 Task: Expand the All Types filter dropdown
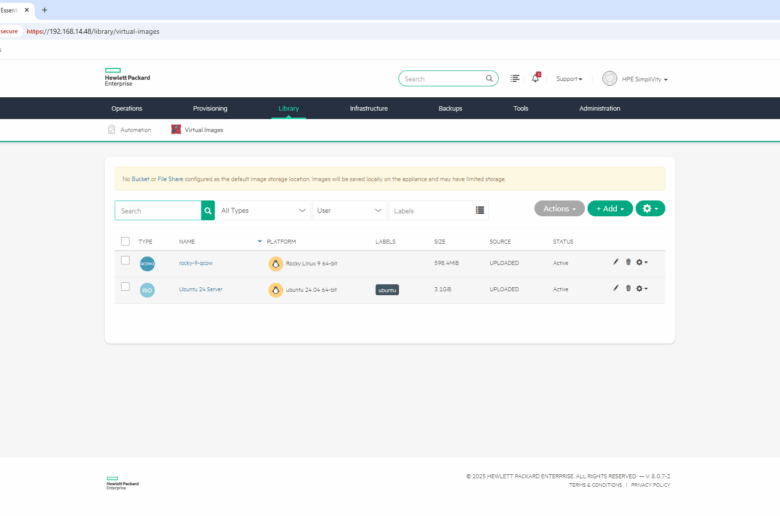[x=263, y=211]
